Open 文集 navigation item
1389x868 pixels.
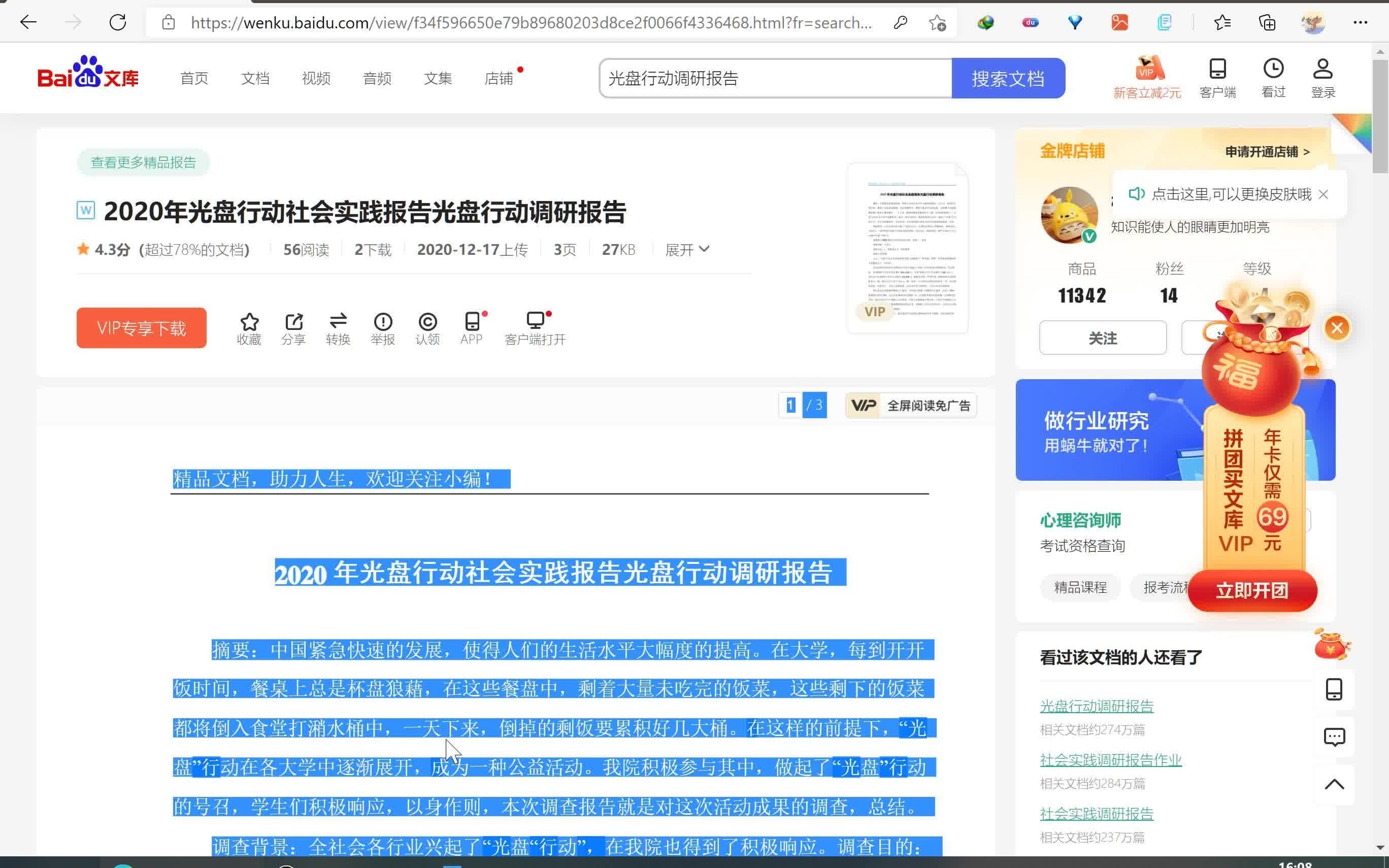coord(438,78)
